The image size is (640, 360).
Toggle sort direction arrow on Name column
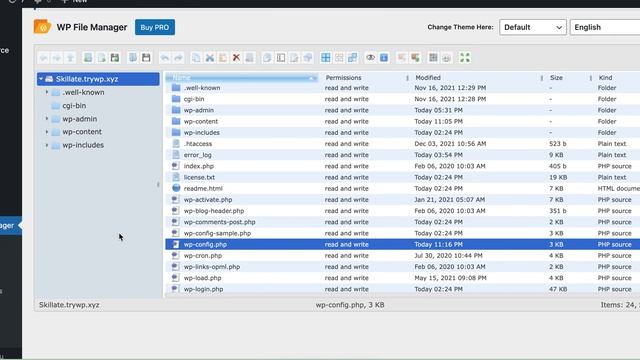[x=312, y=78]
